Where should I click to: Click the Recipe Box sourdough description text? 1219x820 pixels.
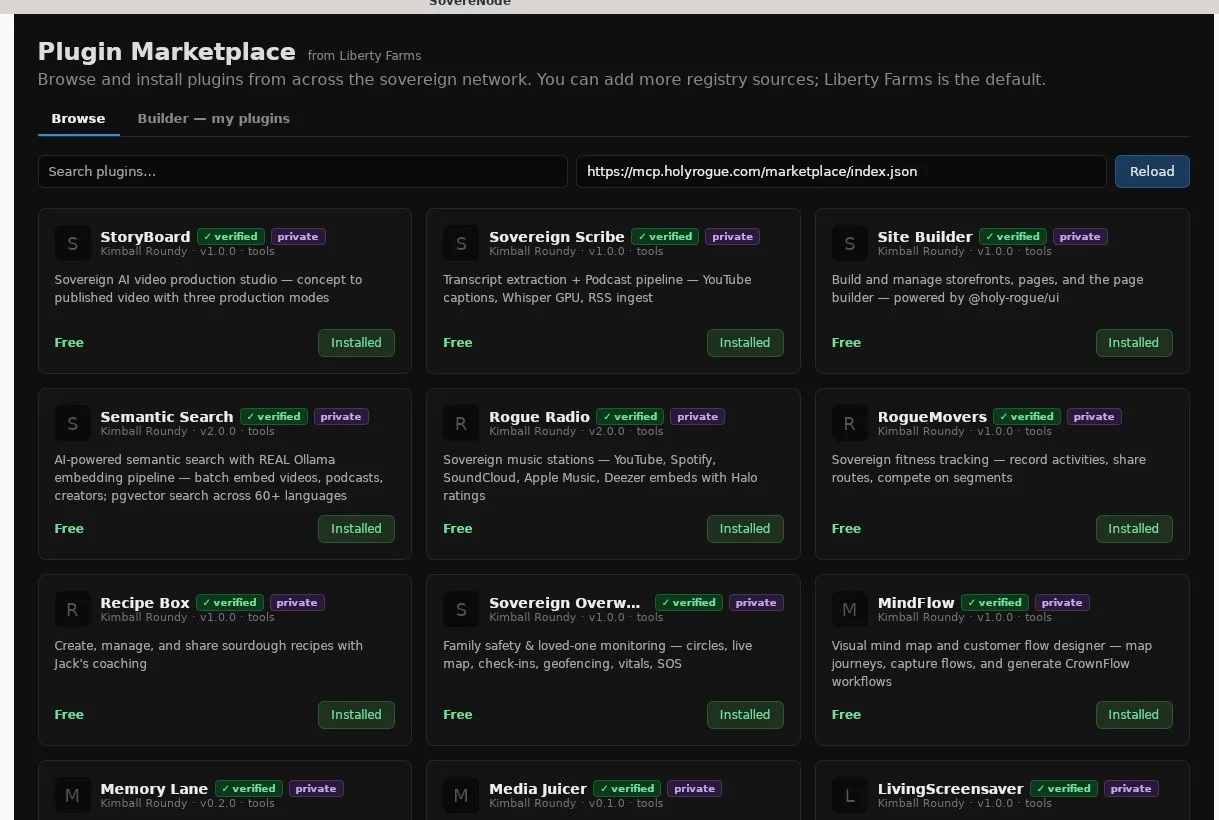click(209, 655)
